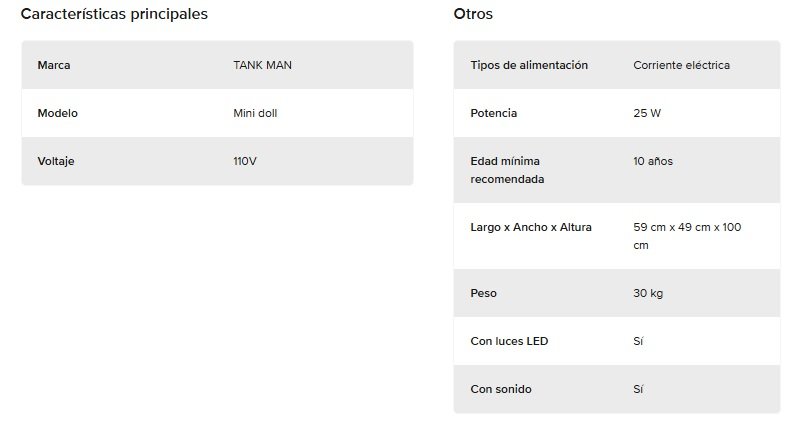The image size is (803, 429).
Task: Select the "Largo x Ancho x Altura" label
Action: pyautogui.click(x=531, y=227)
